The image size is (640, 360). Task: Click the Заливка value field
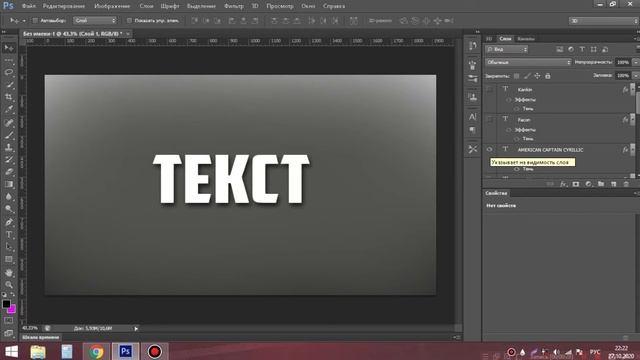pyautogui.click(x=623, y=76)
